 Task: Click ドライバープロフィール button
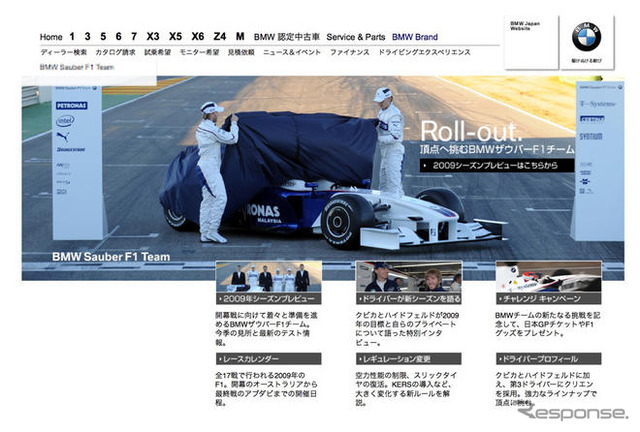[549, 359]
